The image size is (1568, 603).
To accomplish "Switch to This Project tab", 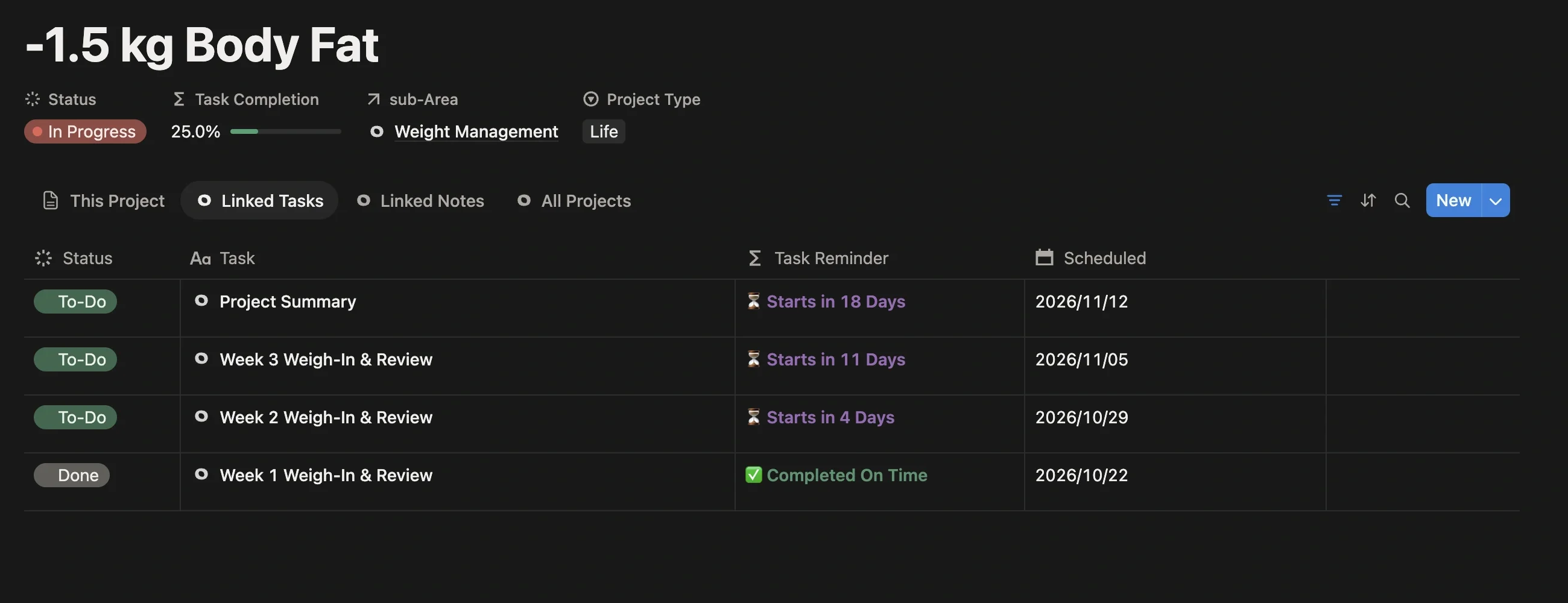I will pos(104,200).
